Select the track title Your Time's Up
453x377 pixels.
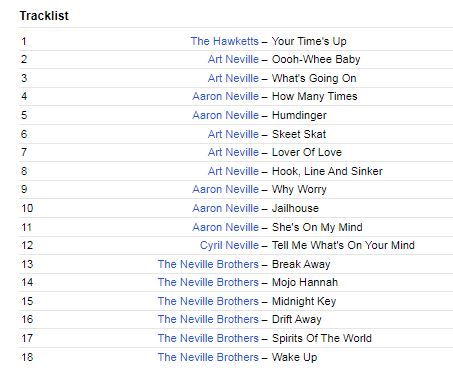click(309, 41)
